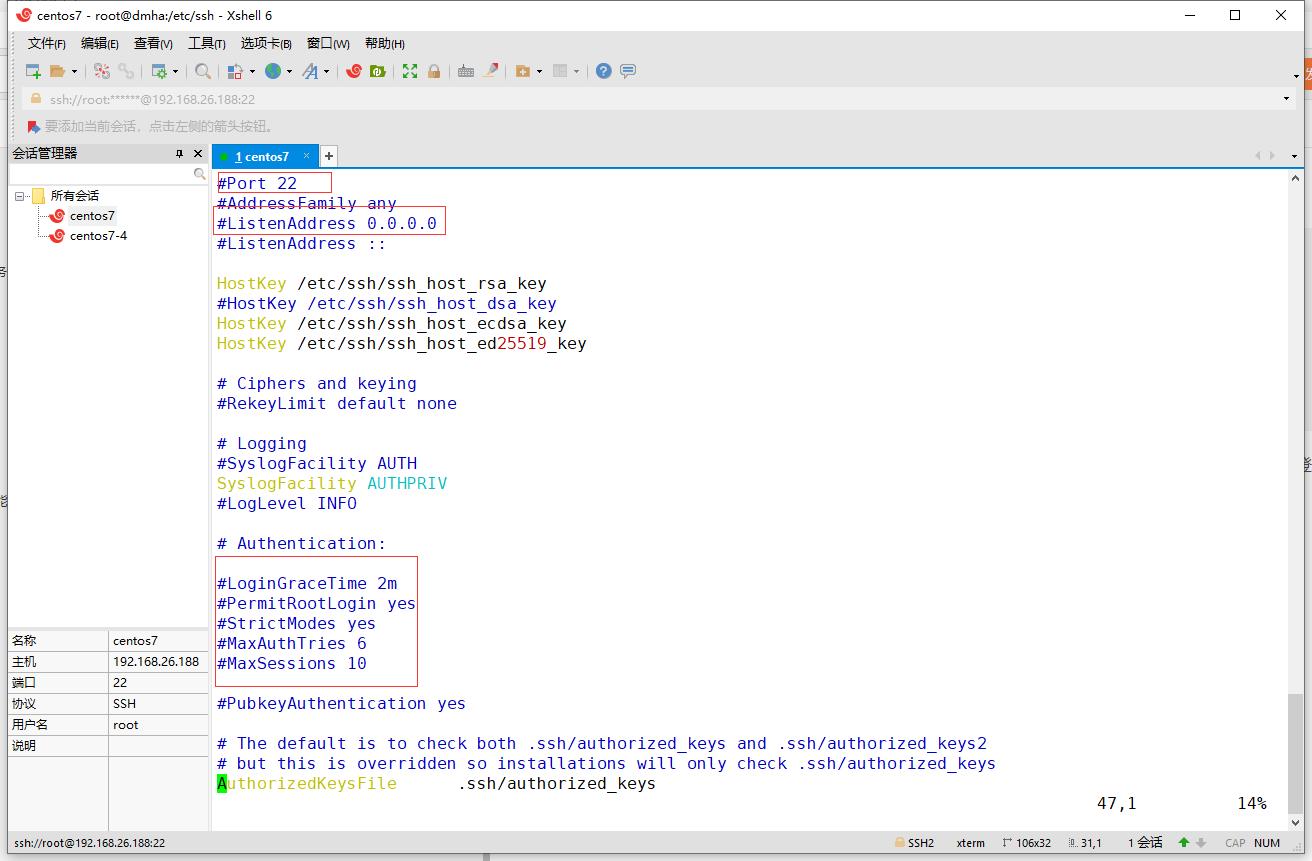The height and width of the screenshot is (861, 1312).
Task: Expand the color scheme dropdown arrow
Action: click(252, 71)
